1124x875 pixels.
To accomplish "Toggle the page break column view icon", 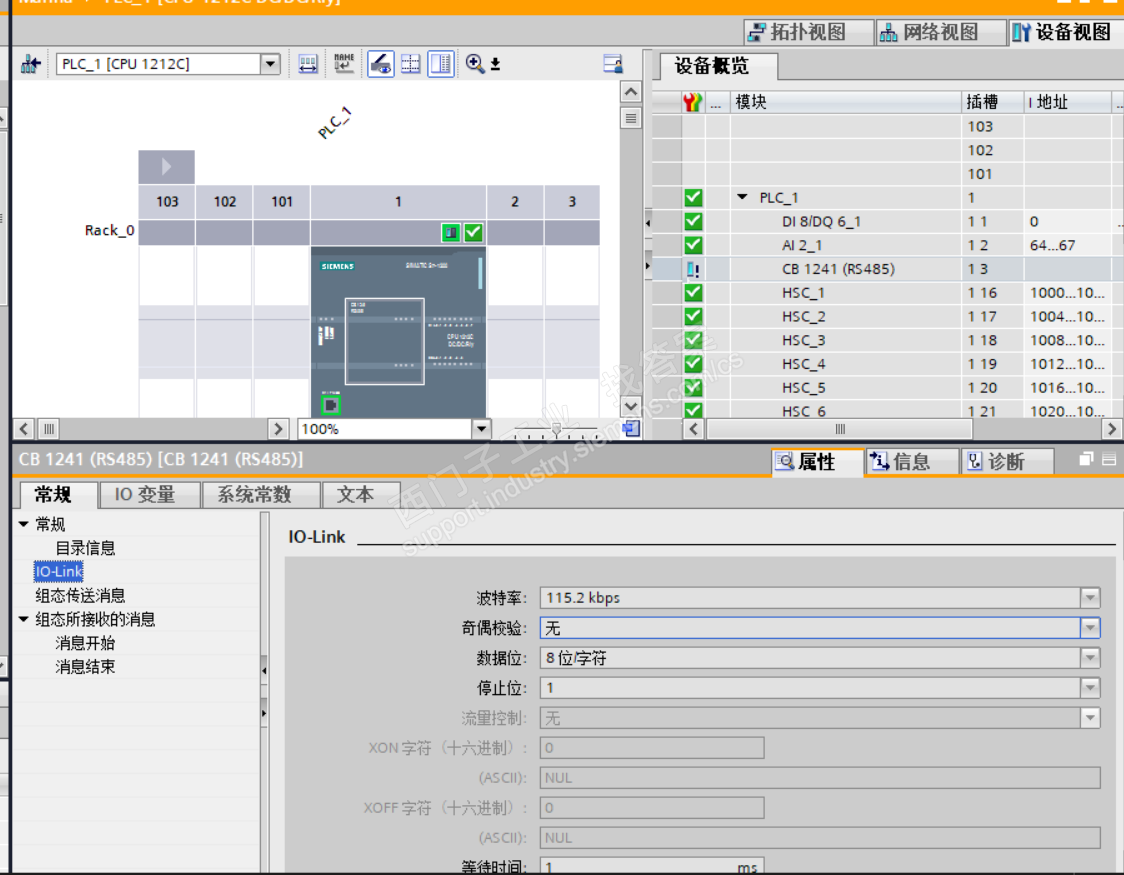I will point(441,64).
